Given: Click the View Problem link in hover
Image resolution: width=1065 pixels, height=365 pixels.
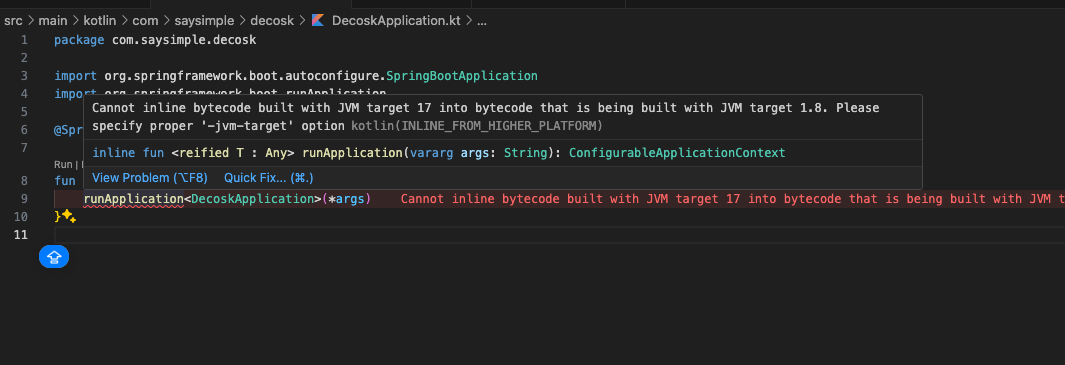Looking at the screenshot, I should 149,178.
